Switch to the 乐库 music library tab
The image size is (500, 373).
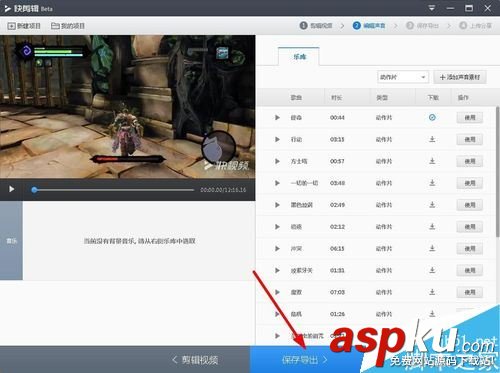tap(299, 57)
